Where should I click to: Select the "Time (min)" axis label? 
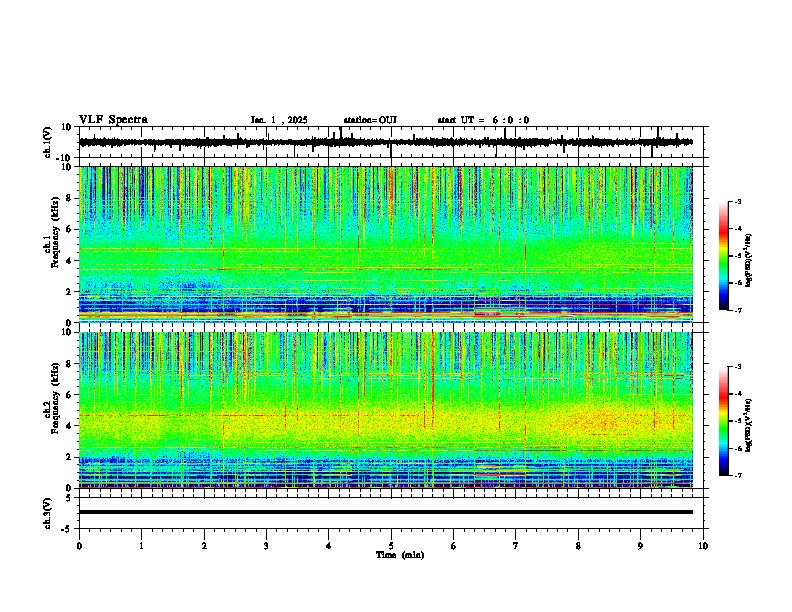[400, 555]
